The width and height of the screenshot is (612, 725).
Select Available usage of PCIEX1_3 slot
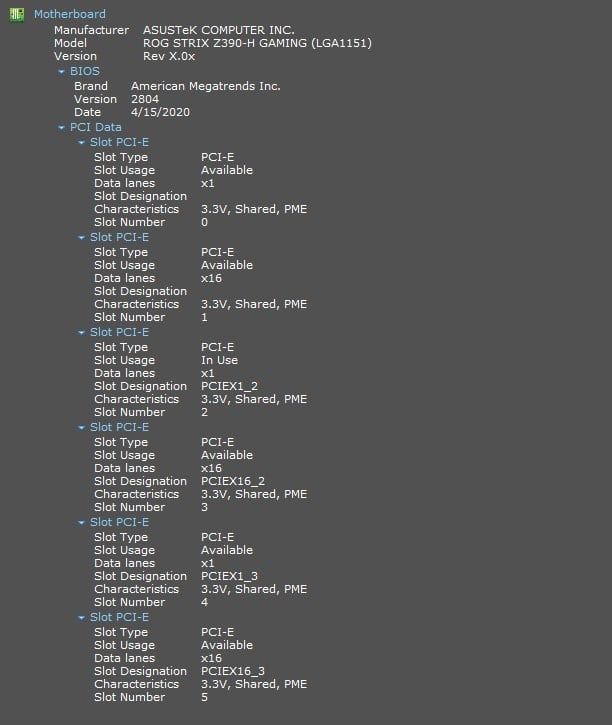coord(227,550)
